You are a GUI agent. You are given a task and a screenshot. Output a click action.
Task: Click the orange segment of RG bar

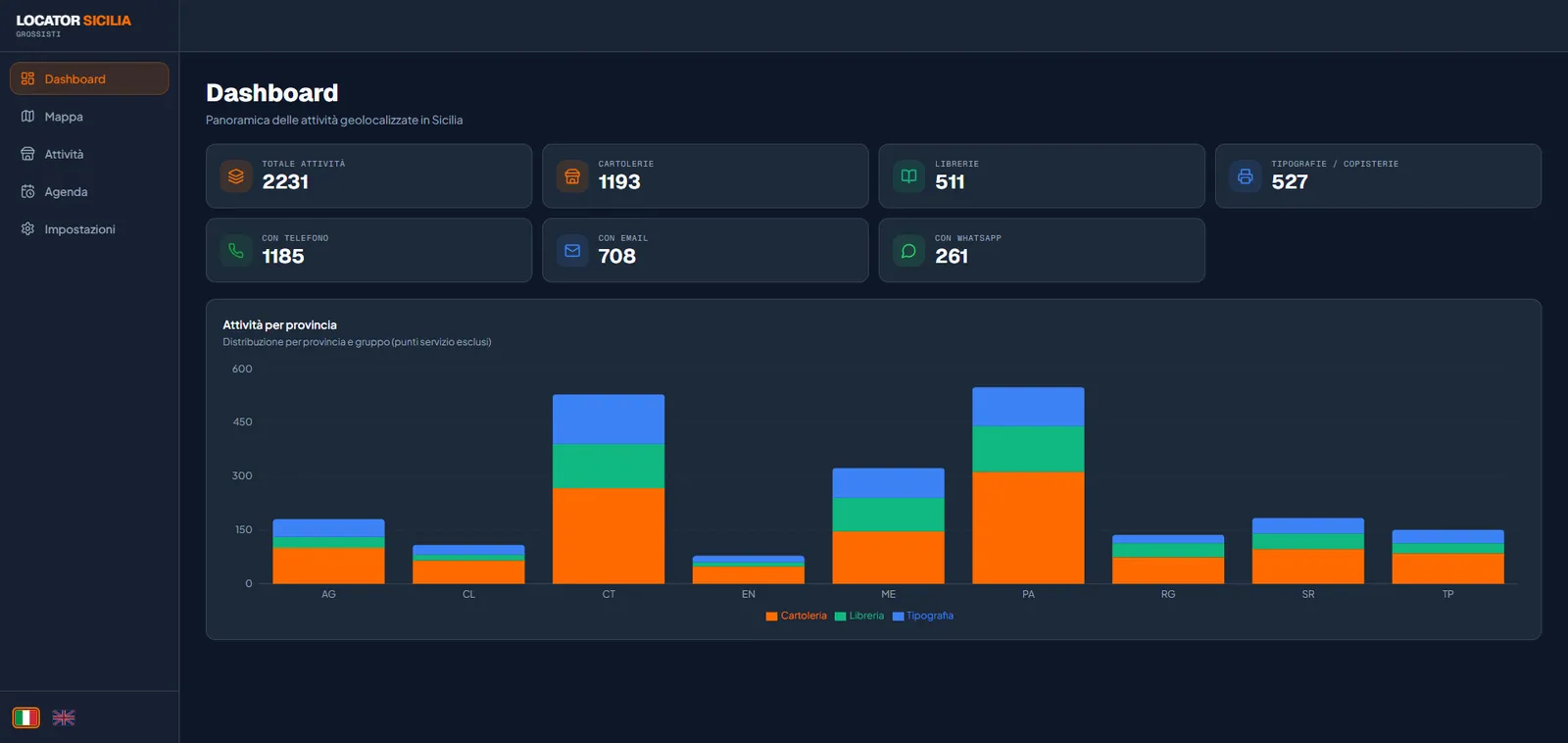pos(1168,570)
